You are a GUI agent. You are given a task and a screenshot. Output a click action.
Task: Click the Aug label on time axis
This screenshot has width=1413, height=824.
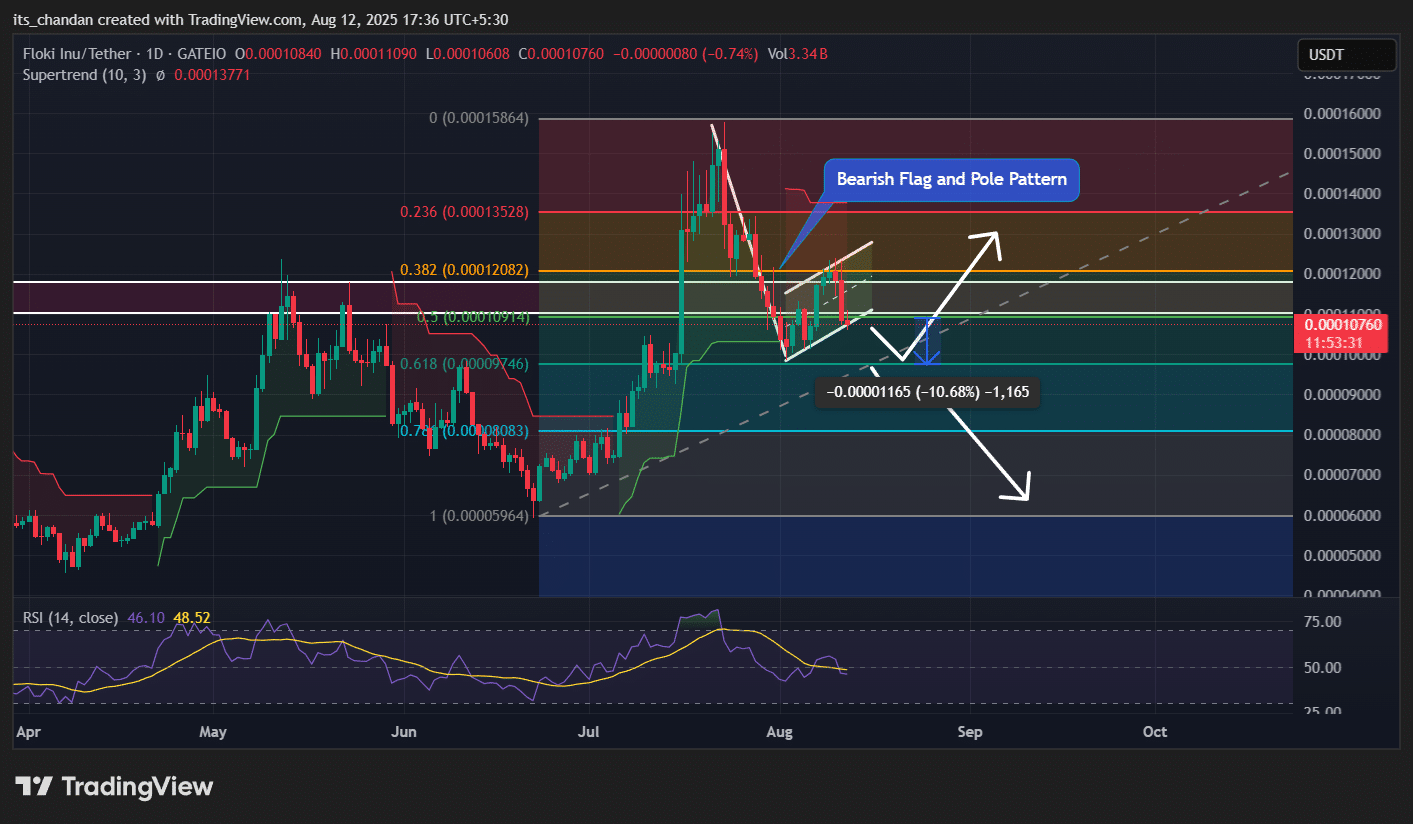(779, 732)
